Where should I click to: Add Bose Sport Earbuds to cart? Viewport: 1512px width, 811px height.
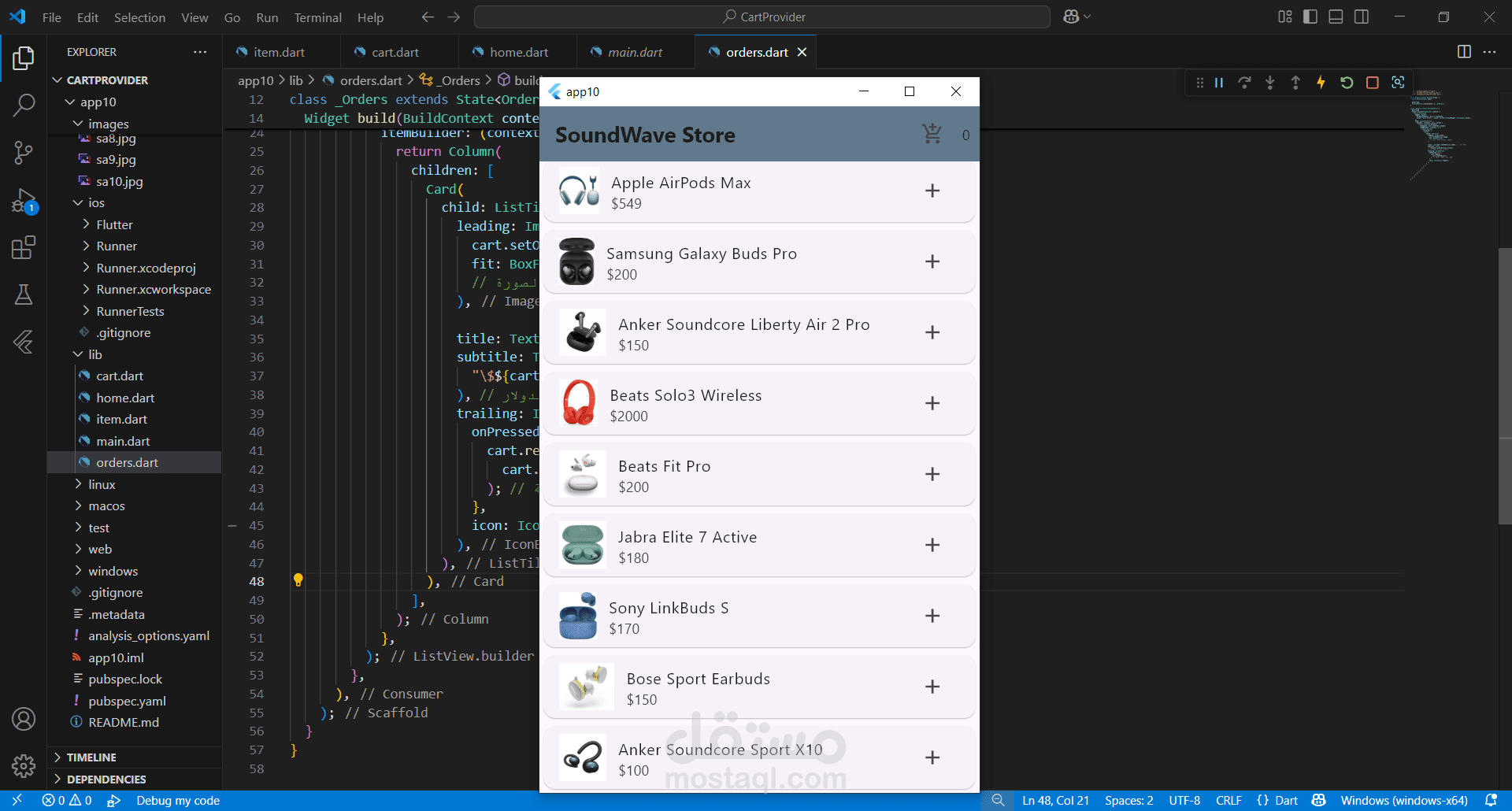click(x=932, y=687)
